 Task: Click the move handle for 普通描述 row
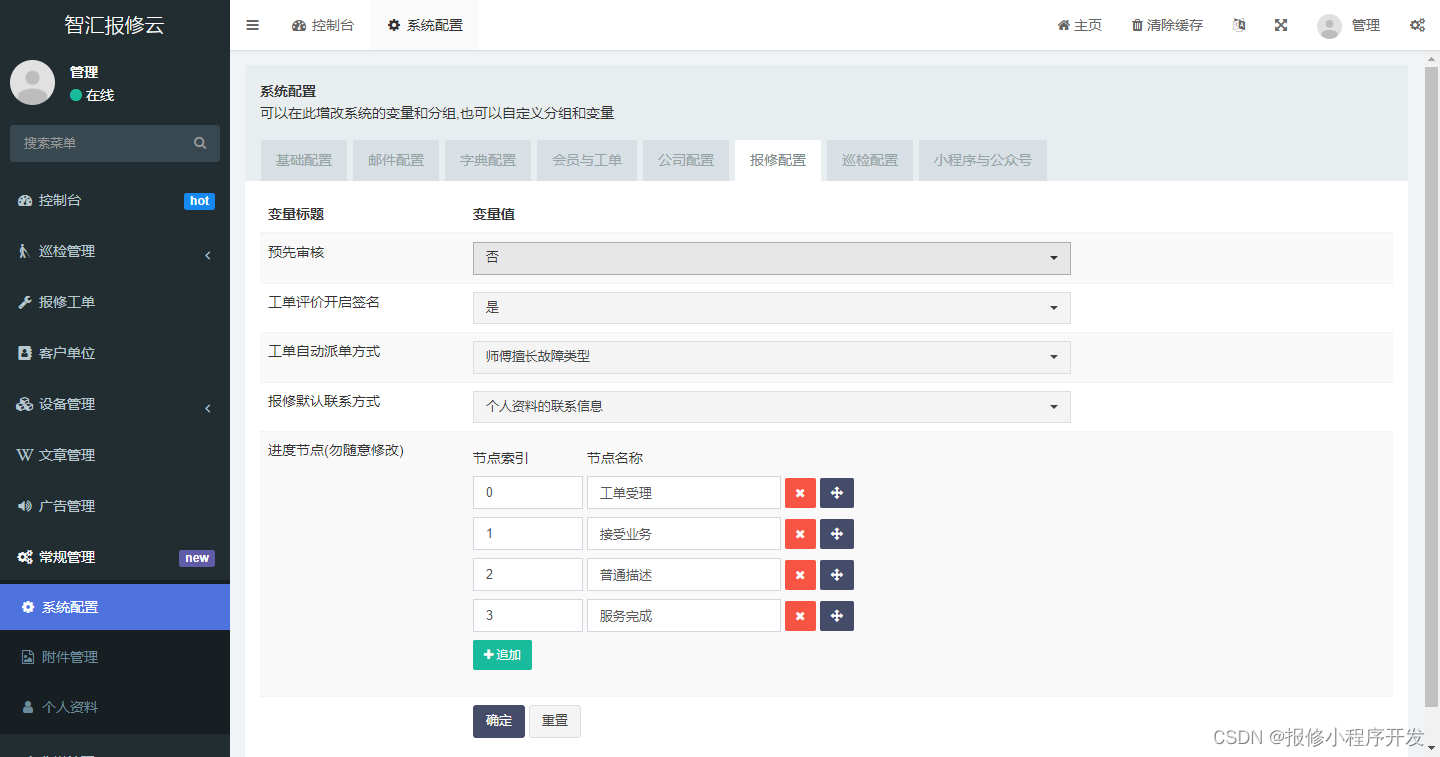(837, 575)
